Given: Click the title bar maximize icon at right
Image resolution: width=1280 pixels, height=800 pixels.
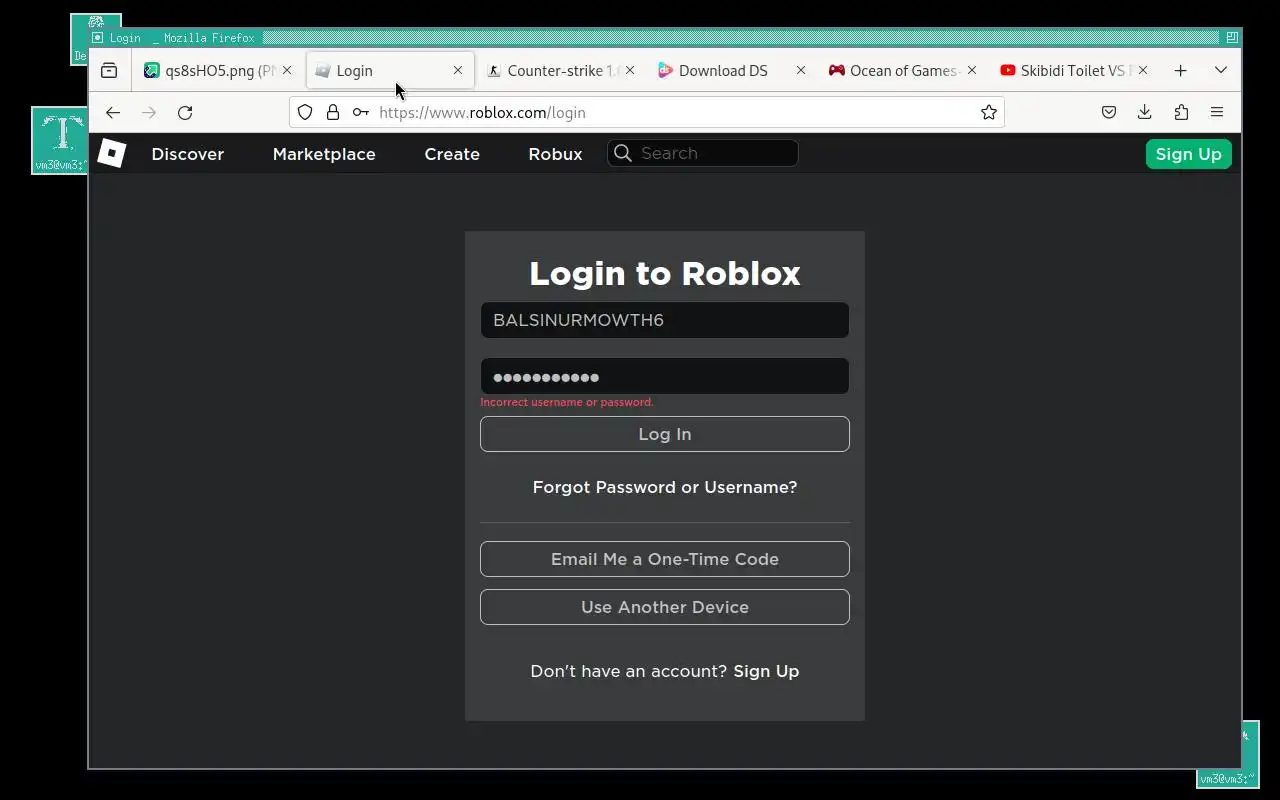Looking at the screenshot, I should [1232, 37].
